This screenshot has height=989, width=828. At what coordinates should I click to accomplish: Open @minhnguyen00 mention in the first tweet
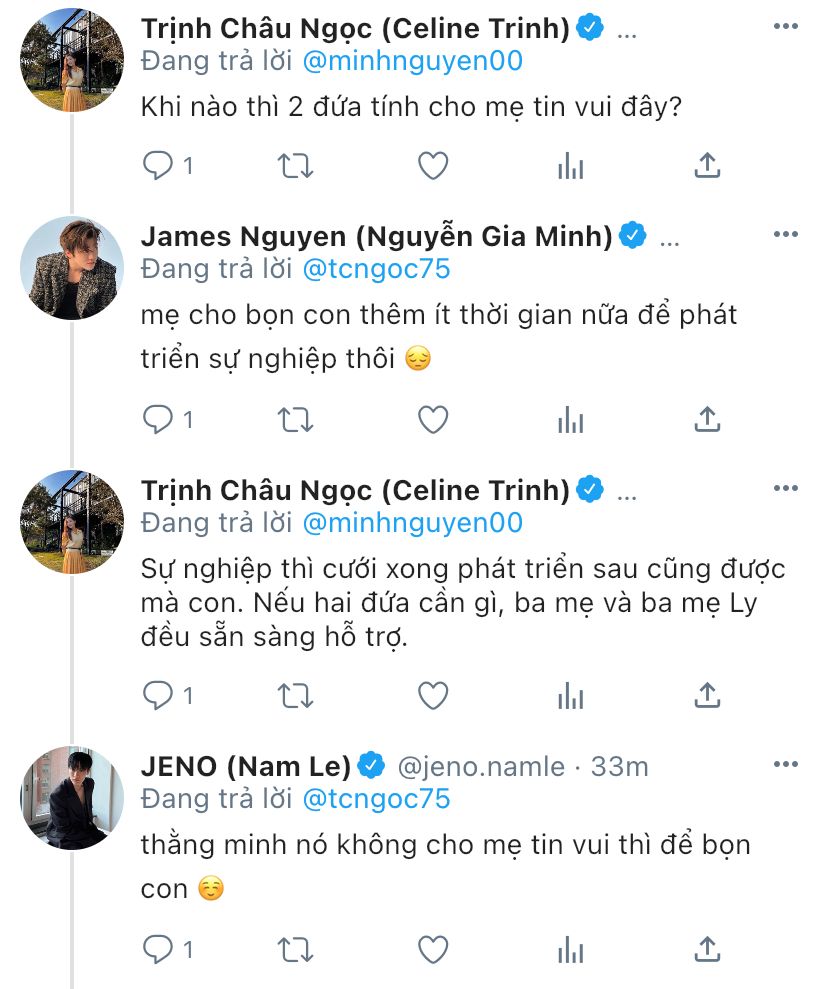tap(413, 61)
